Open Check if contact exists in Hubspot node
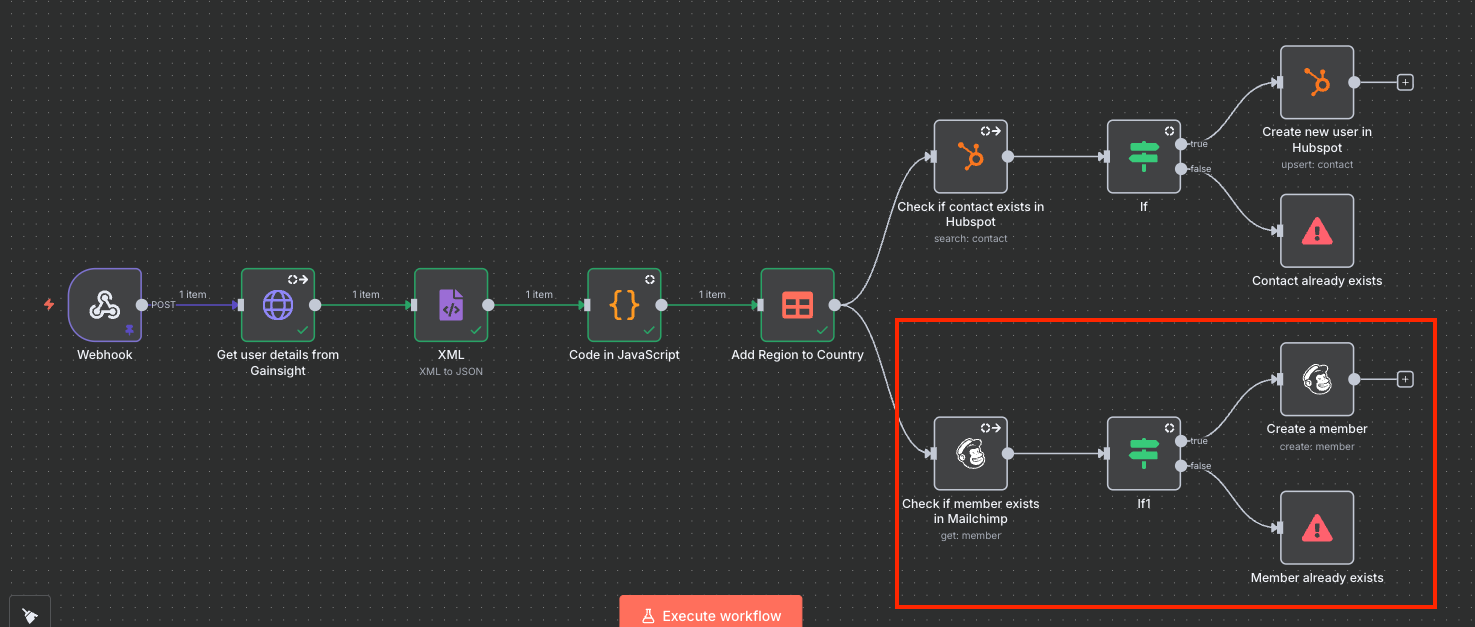 [970, 157]
